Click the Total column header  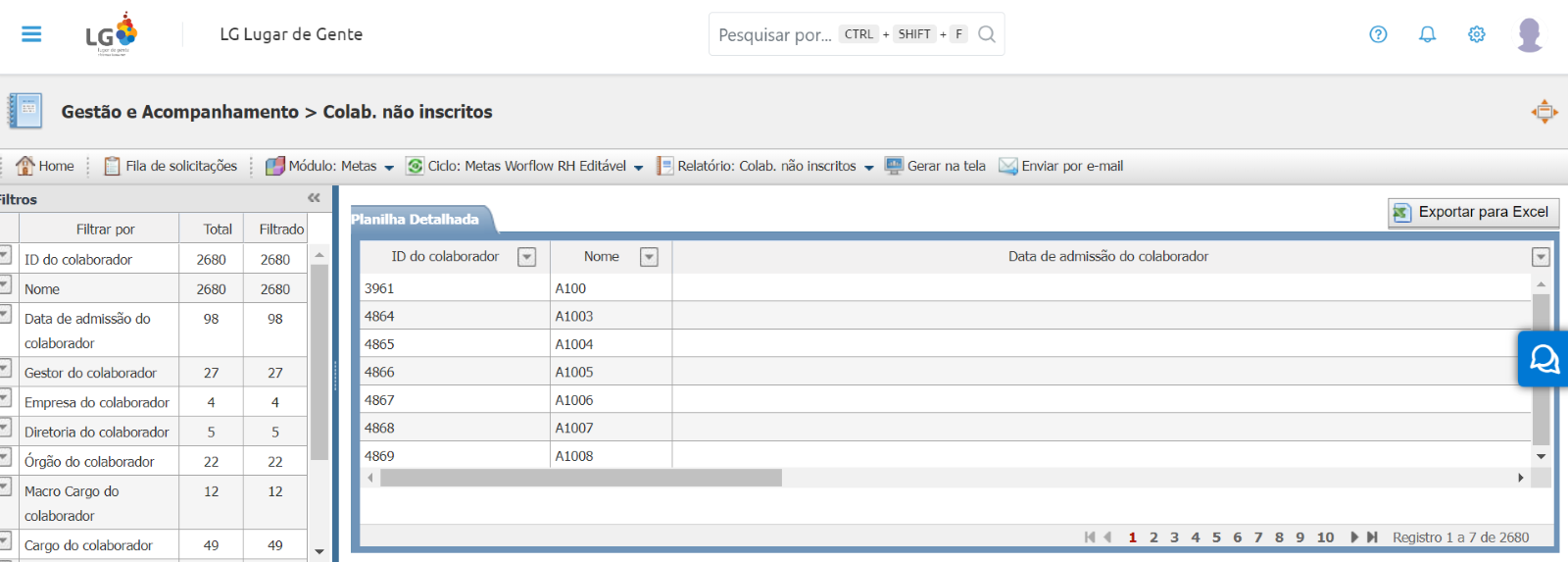(218, 229)
